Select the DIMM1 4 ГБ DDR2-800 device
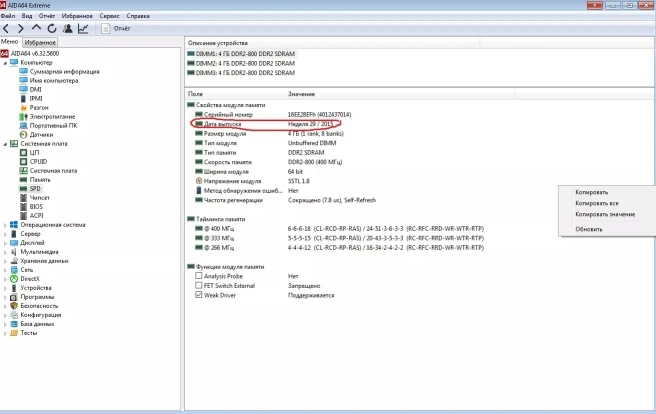 241,54
